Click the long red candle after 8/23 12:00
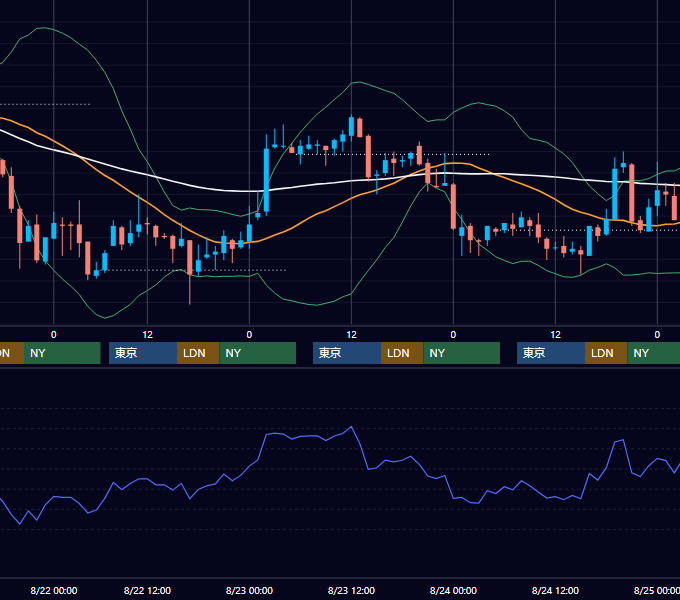 [368, 156]
